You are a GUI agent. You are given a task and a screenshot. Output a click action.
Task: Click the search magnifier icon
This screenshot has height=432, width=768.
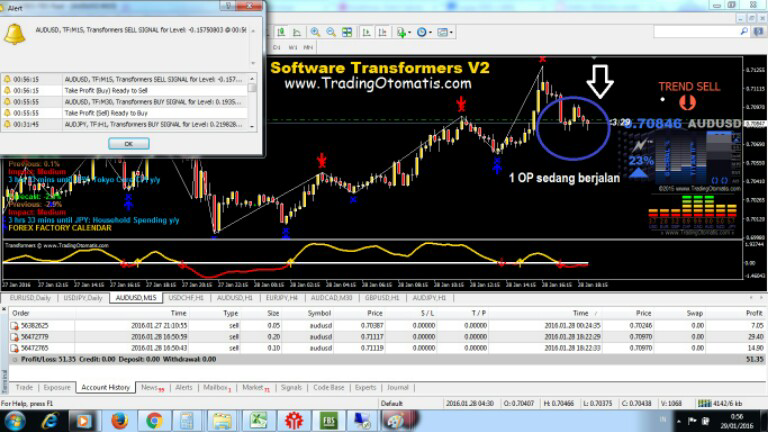(744, 32)
